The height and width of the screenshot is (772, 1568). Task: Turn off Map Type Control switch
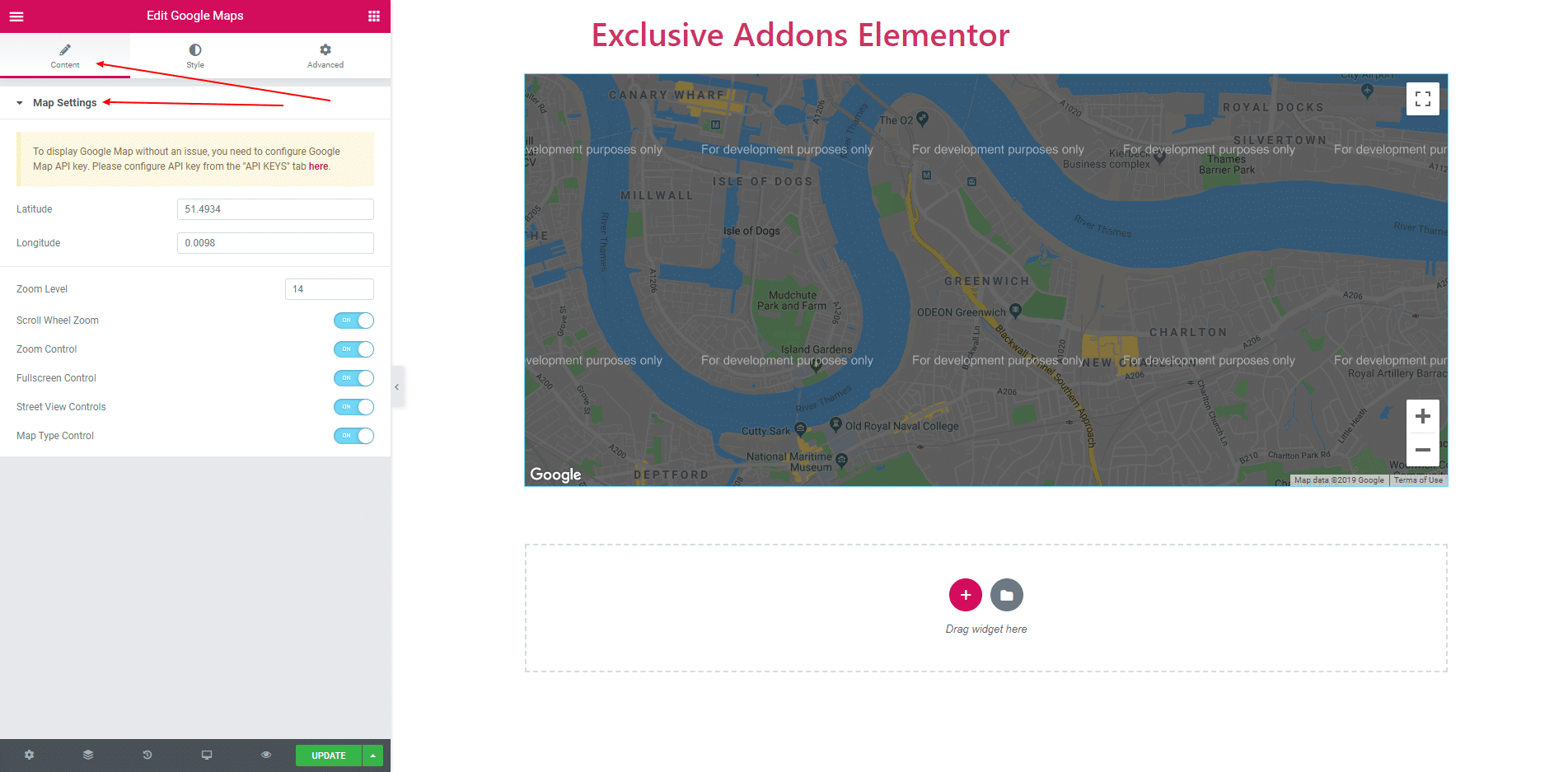[353, 436]
